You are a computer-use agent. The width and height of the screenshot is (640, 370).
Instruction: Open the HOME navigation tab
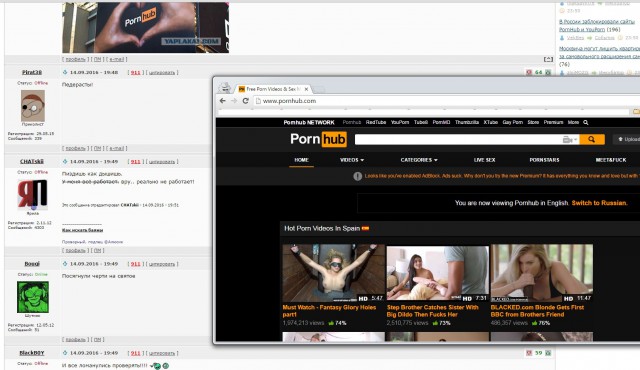click(301, 160)
